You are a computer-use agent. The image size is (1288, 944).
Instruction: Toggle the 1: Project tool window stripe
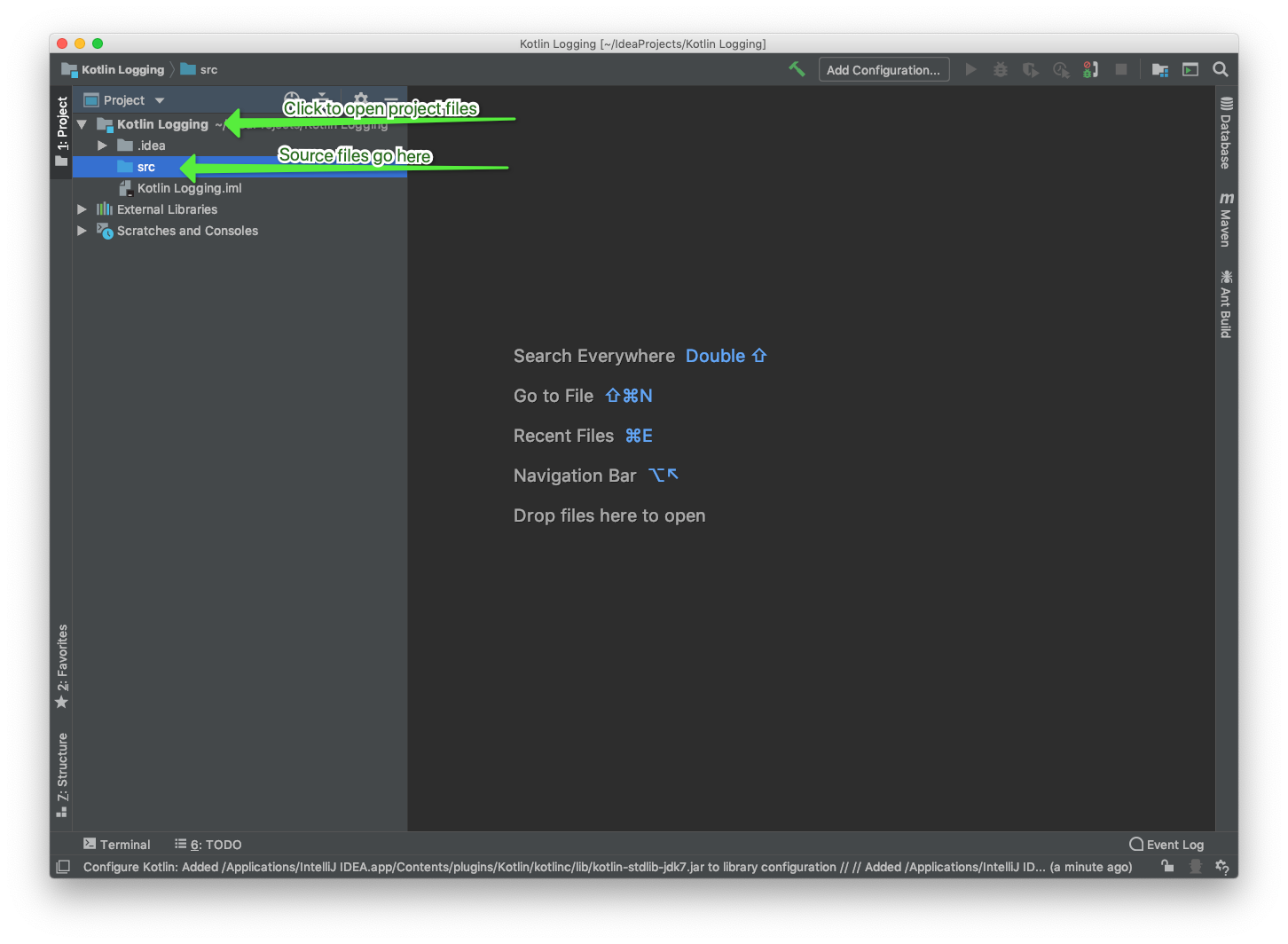(x=61, y=131)
